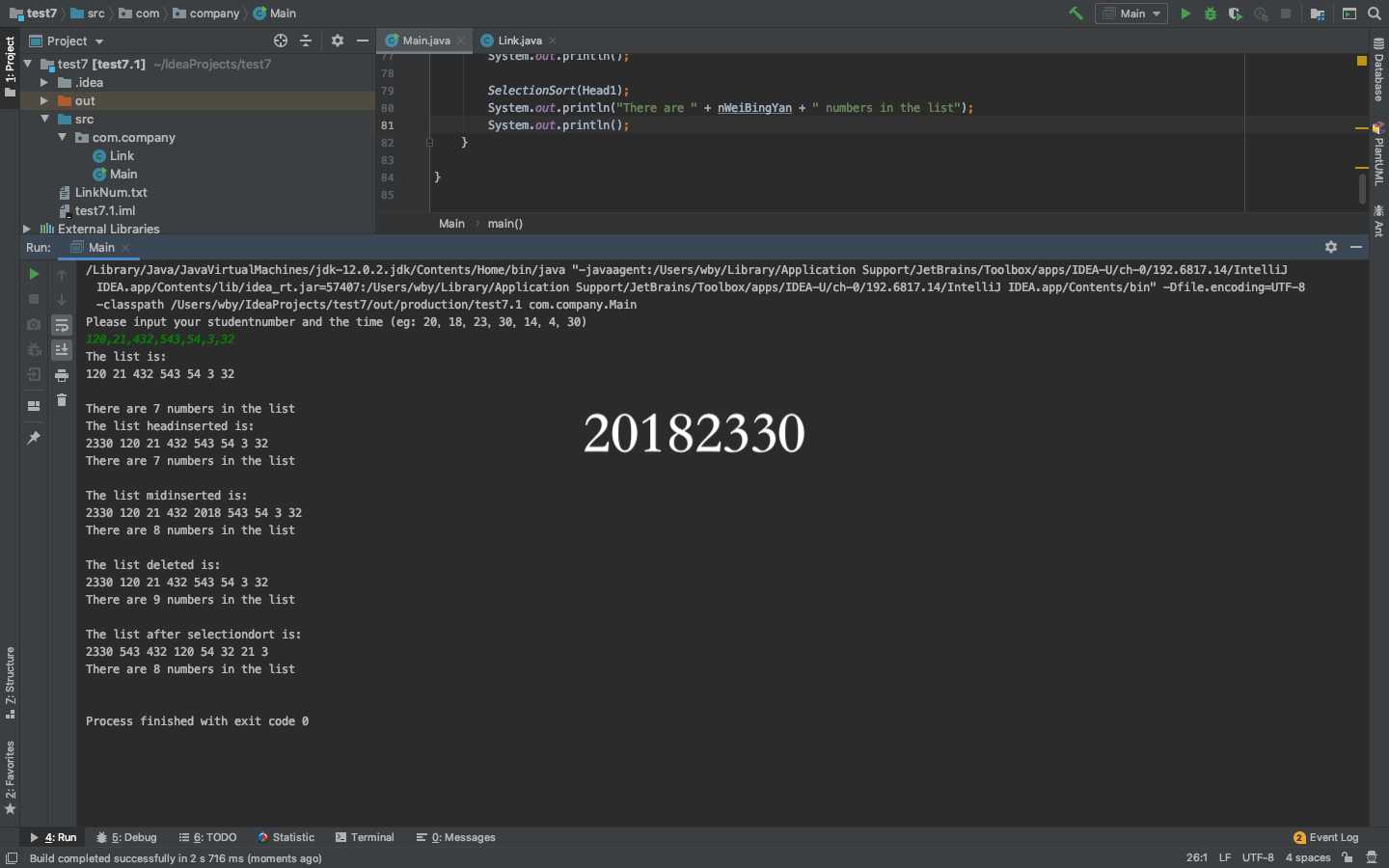The width and height of the screenshot is (1389, 868).
Task: Expand the out folder
Action: click(44, 100)
